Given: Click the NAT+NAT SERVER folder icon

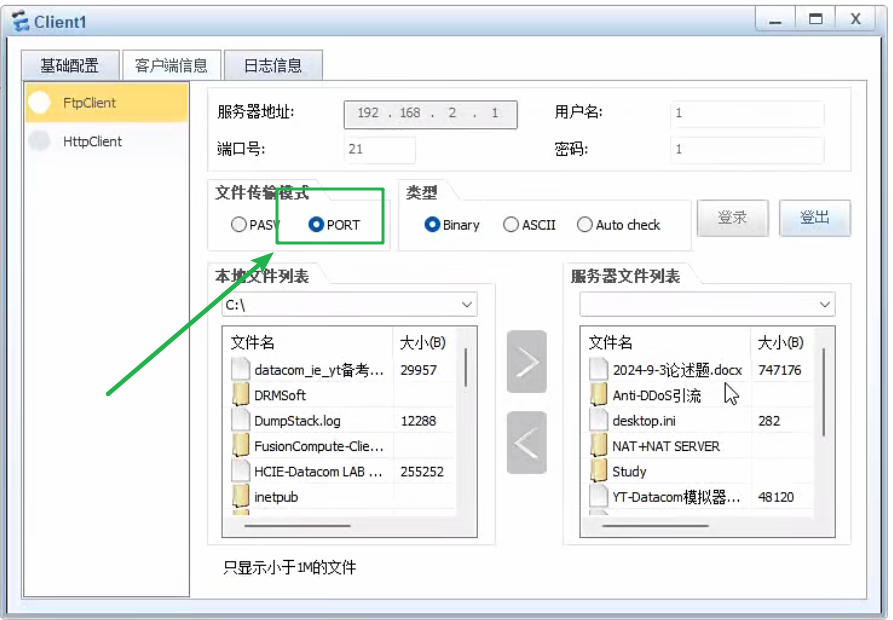Looking at the screenshot, I should tap(599, 445).
